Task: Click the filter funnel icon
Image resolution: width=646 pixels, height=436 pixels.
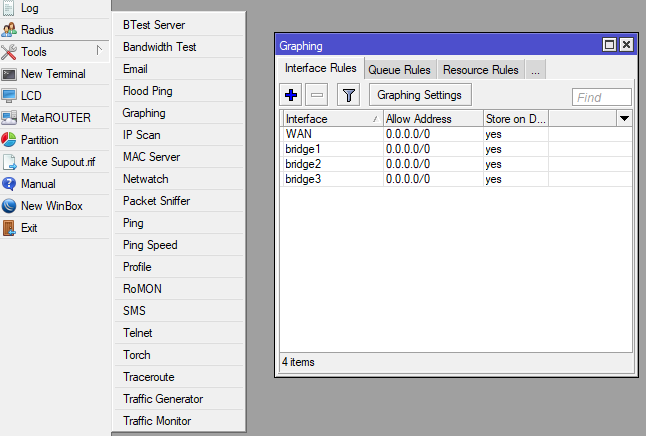Action: point(348,95)
